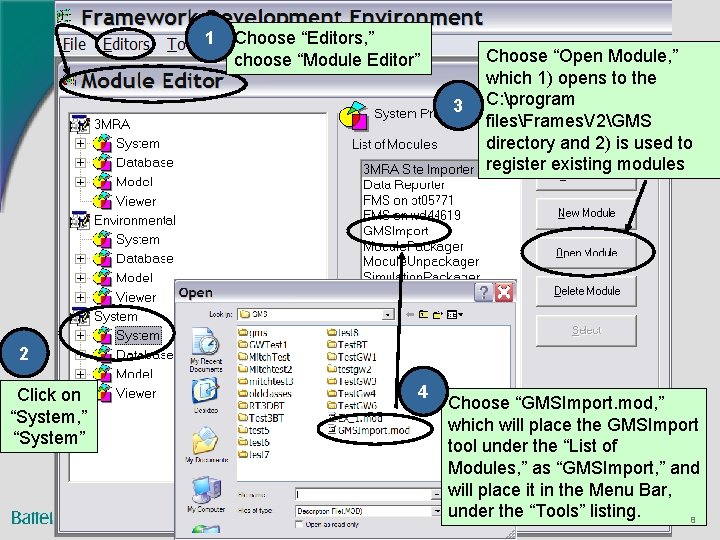Select 3MRA Site Importer in module list
The width and height of the screenshot is (720, 540).
(418, 169)
